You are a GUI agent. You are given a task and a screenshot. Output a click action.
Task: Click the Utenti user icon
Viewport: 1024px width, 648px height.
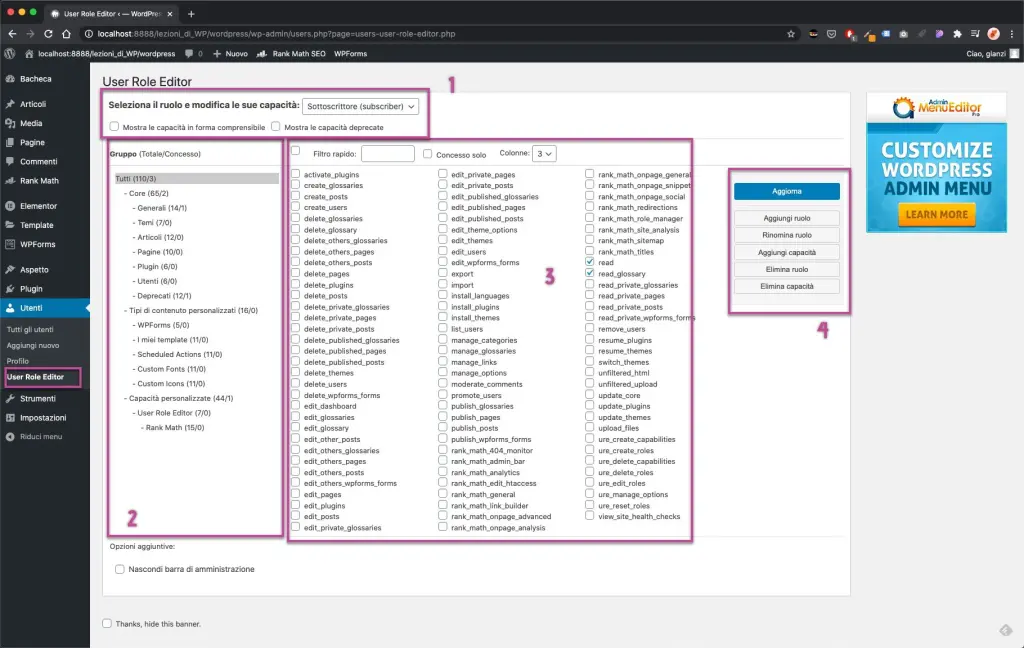tap(10, 308)
